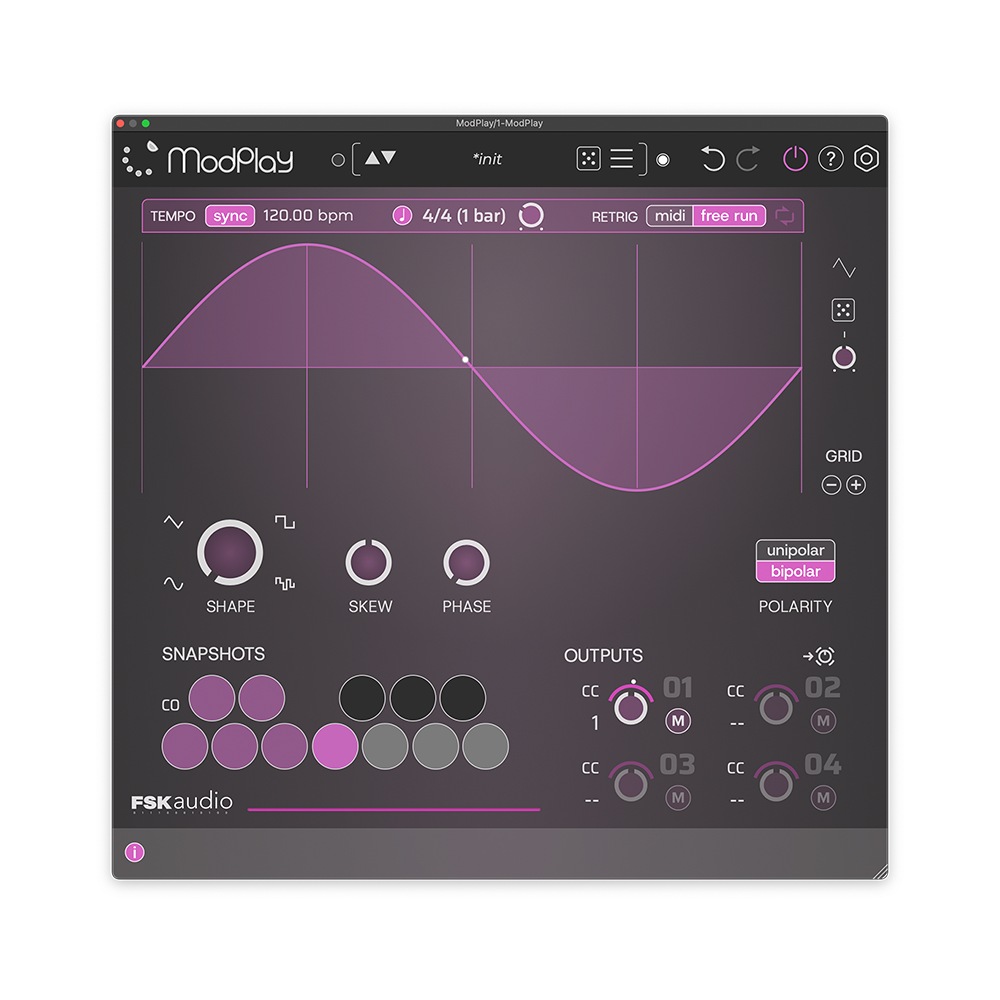Click the *init preset name

coord(487,159)
